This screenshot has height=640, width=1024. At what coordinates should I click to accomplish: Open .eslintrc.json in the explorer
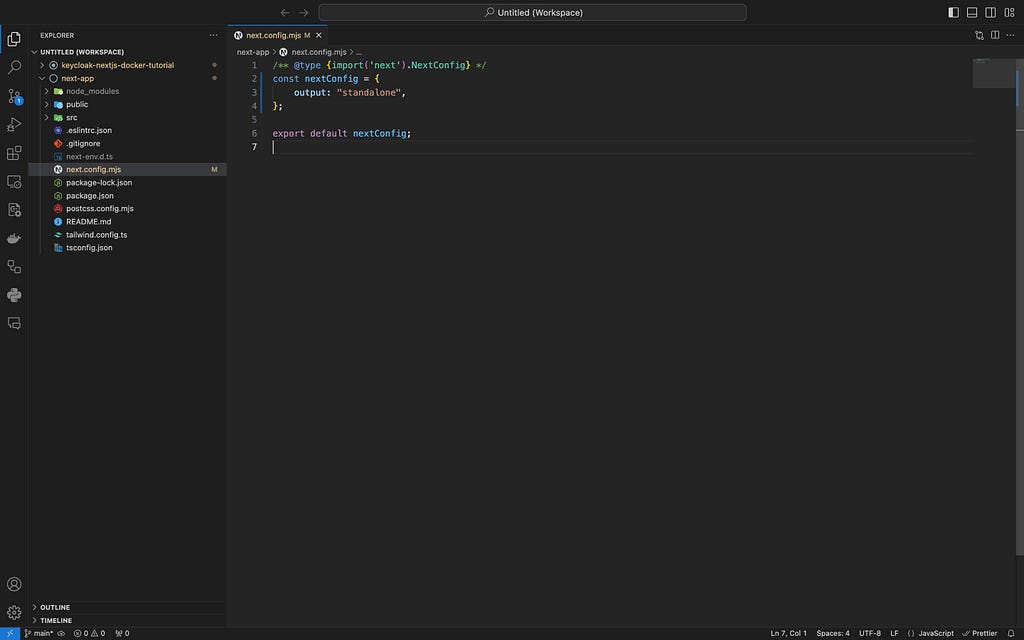(127, 131)
